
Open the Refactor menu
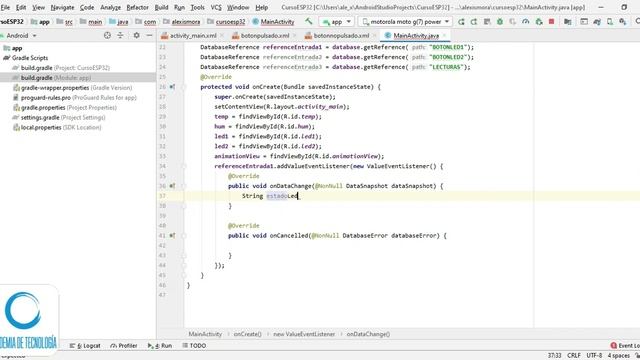point(138,7)
